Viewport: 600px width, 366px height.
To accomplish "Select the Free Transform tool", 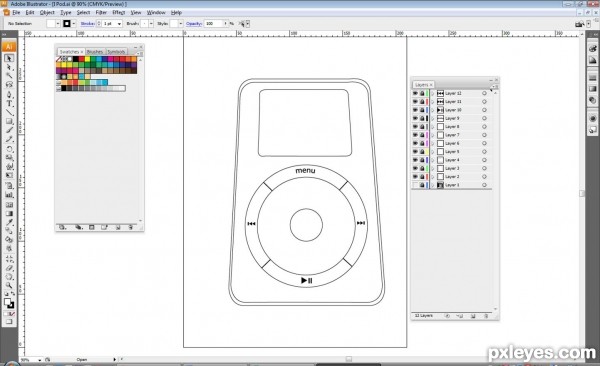I will [x=9, y=176].
